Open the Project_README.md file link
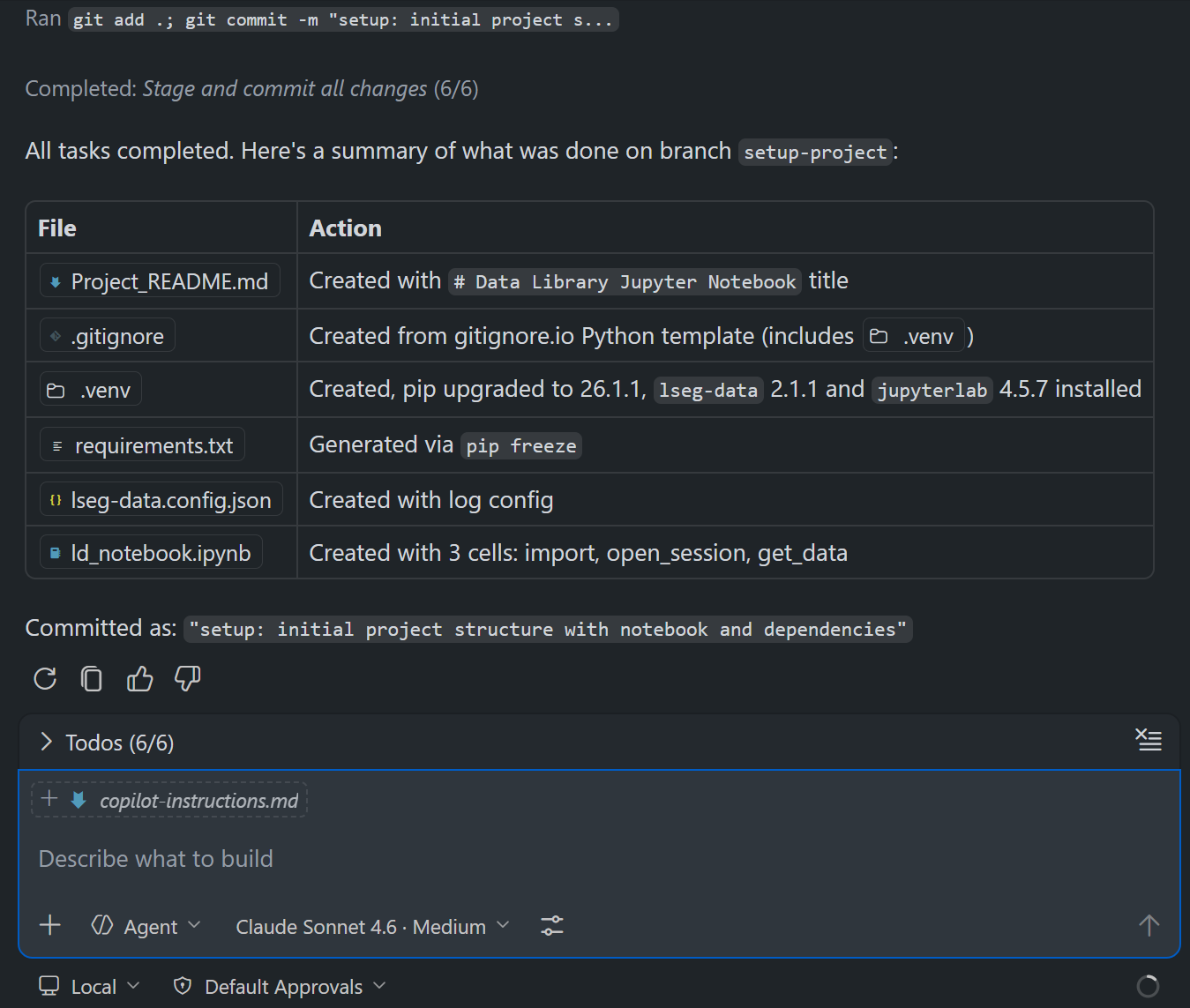The image size is (1190, 1008). 160,280
